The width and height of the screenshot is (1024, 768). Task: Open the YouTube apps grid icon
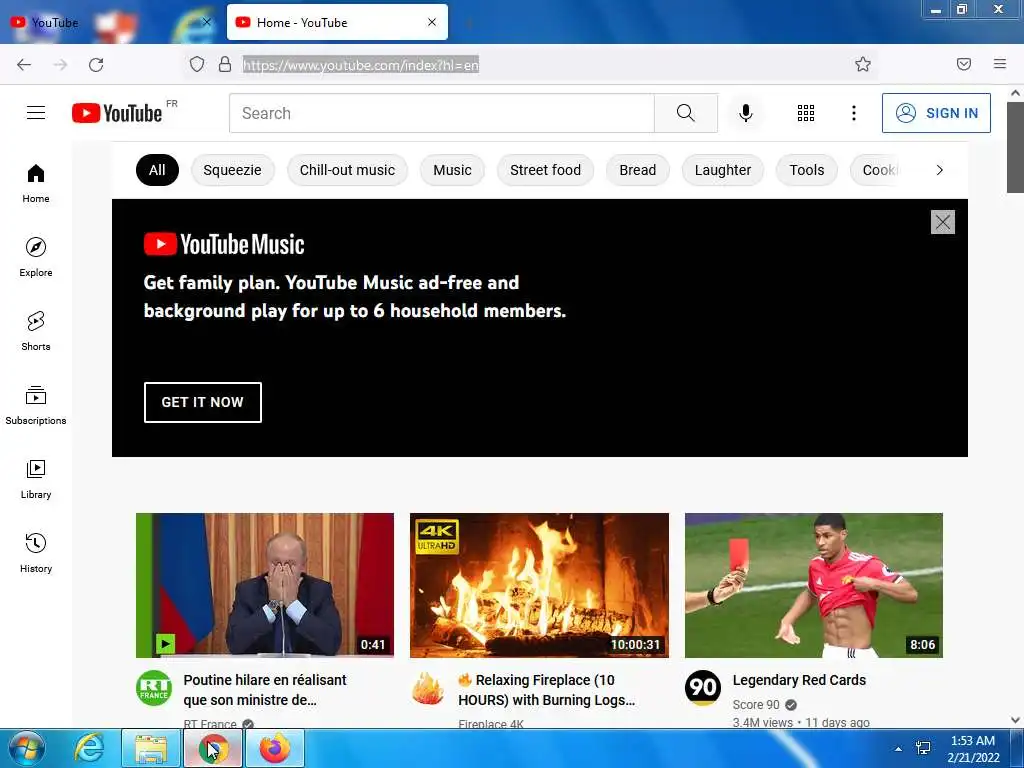click(806, 113)
